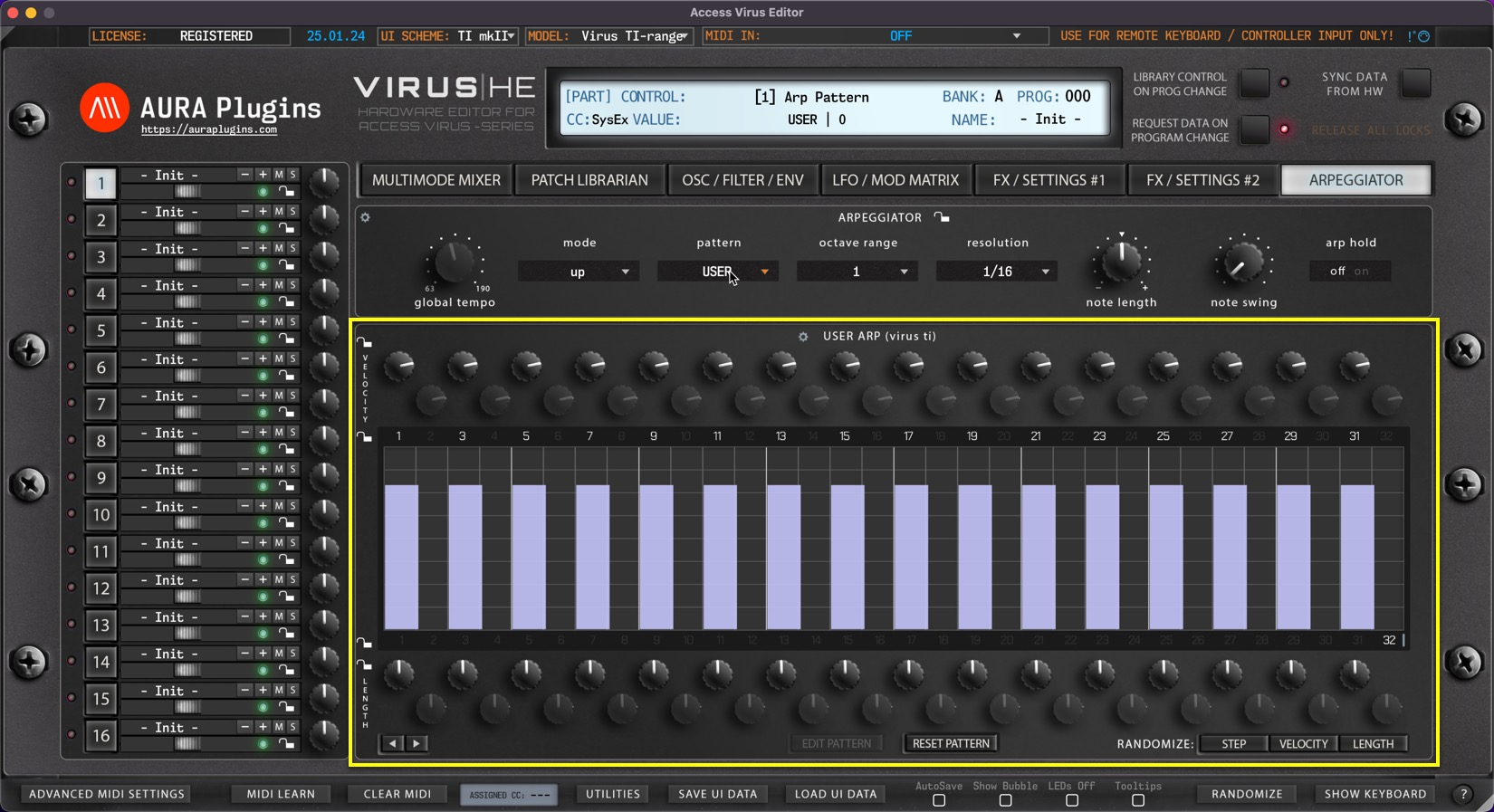Shift pattern right with the right arrow button
Image resolution: width=1494 pixels, height=812 pixels.
pos(417,743)
